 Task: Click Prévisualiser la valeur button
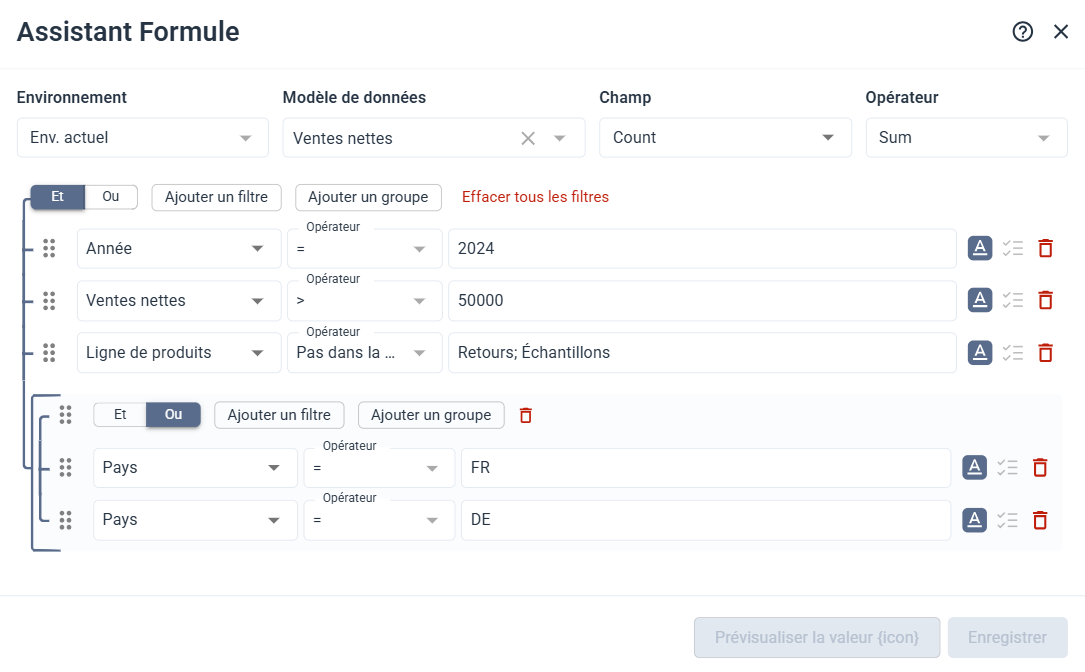[x=817, y=637]
